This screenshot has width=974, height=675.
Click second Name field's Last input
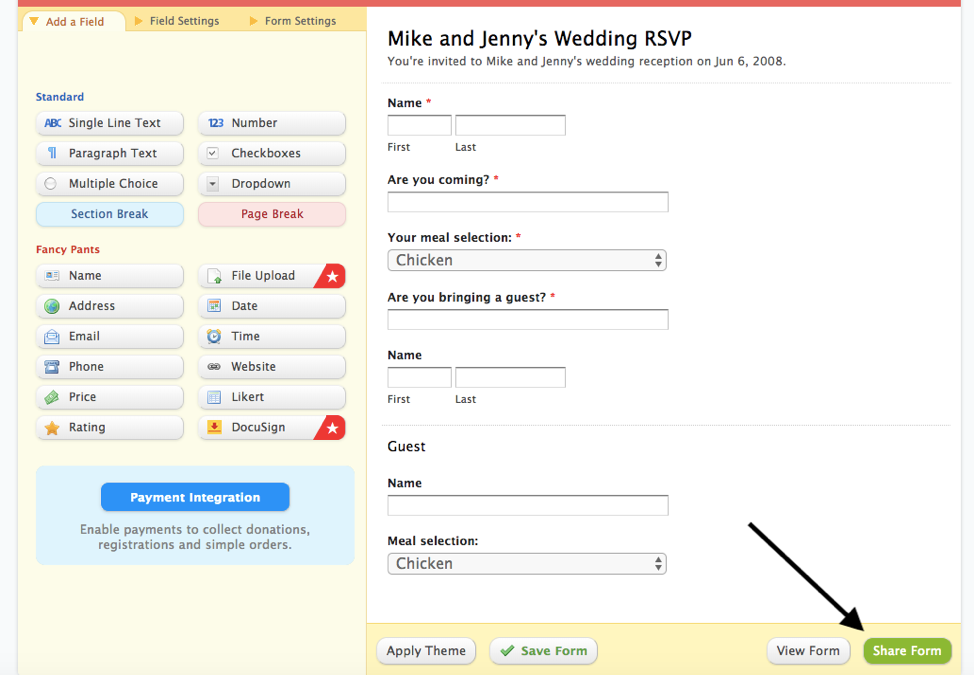510,378
